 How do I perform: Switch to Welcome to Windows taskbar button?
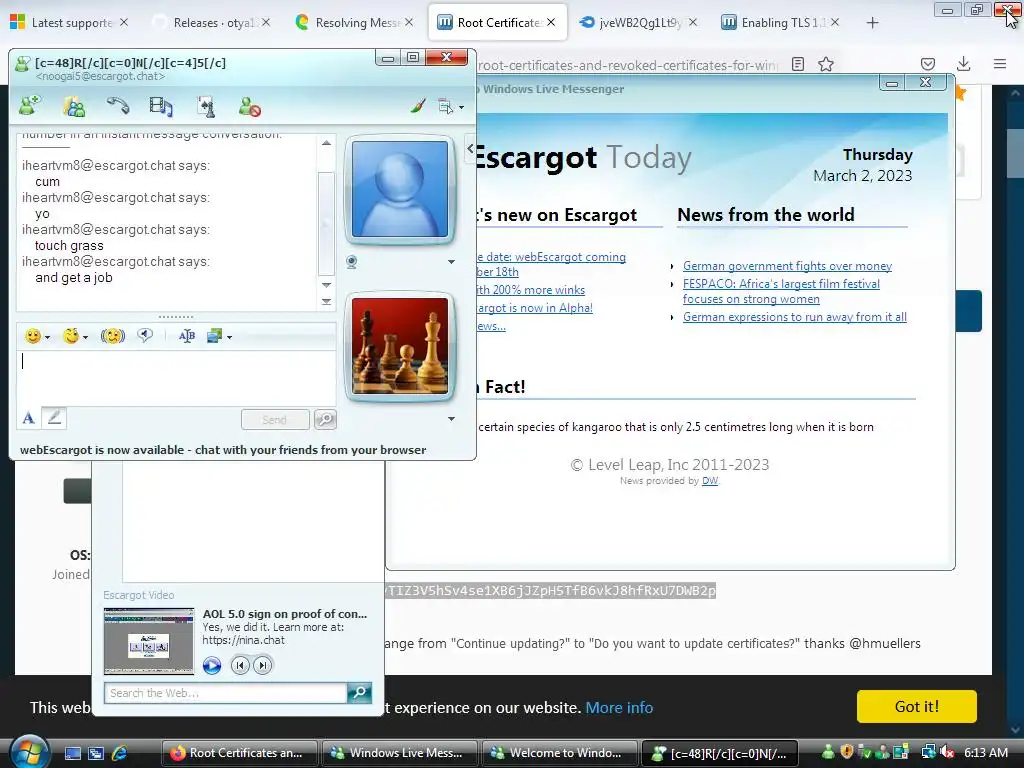click(558, 753)
